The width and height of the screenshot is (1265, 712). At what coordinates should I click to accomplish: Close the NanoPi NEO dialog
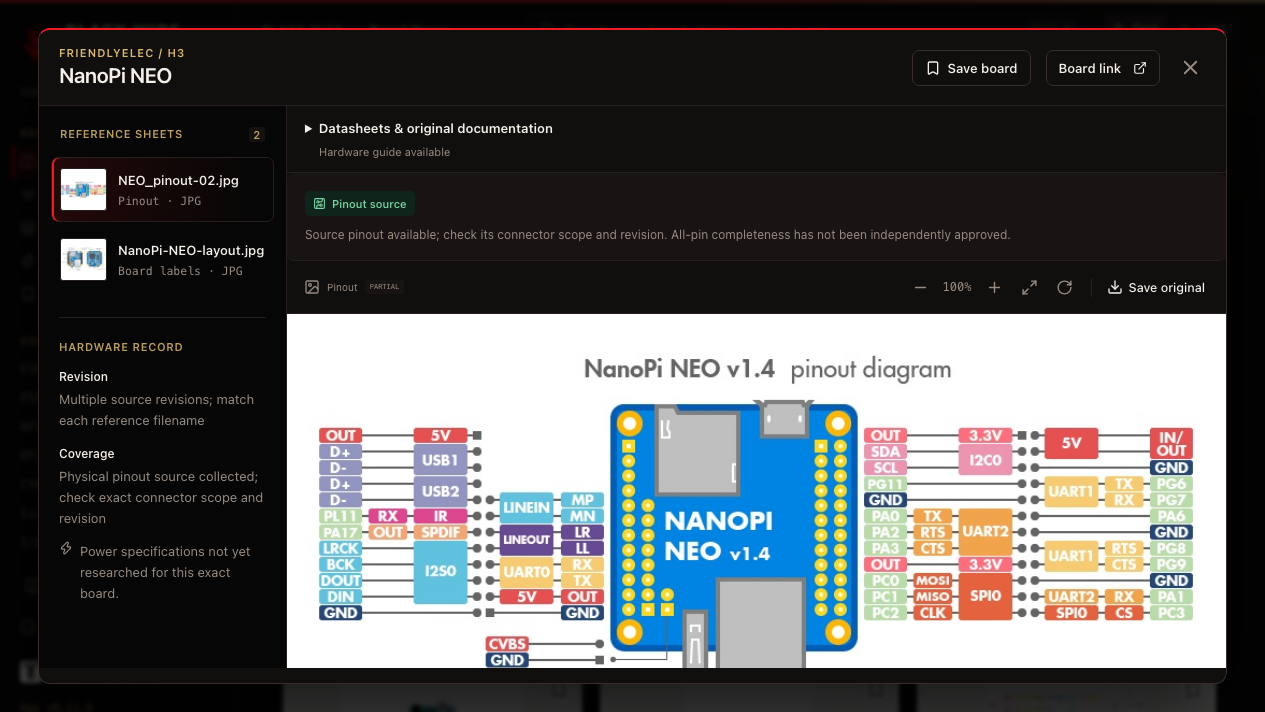[1190, 68]
